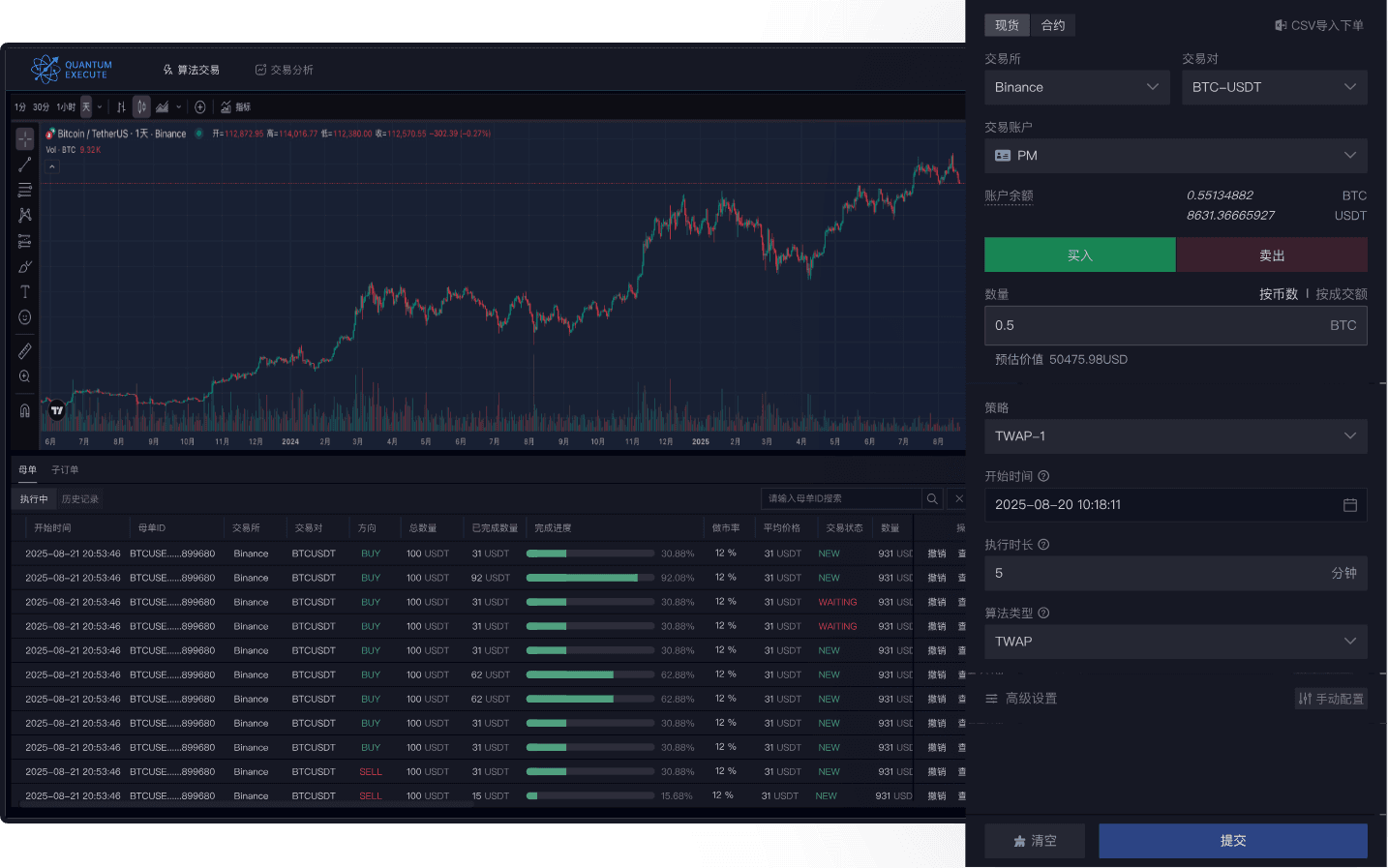1388x868 pixels.
Task: Open the start time calendar picker
Action: [1350, 505]
